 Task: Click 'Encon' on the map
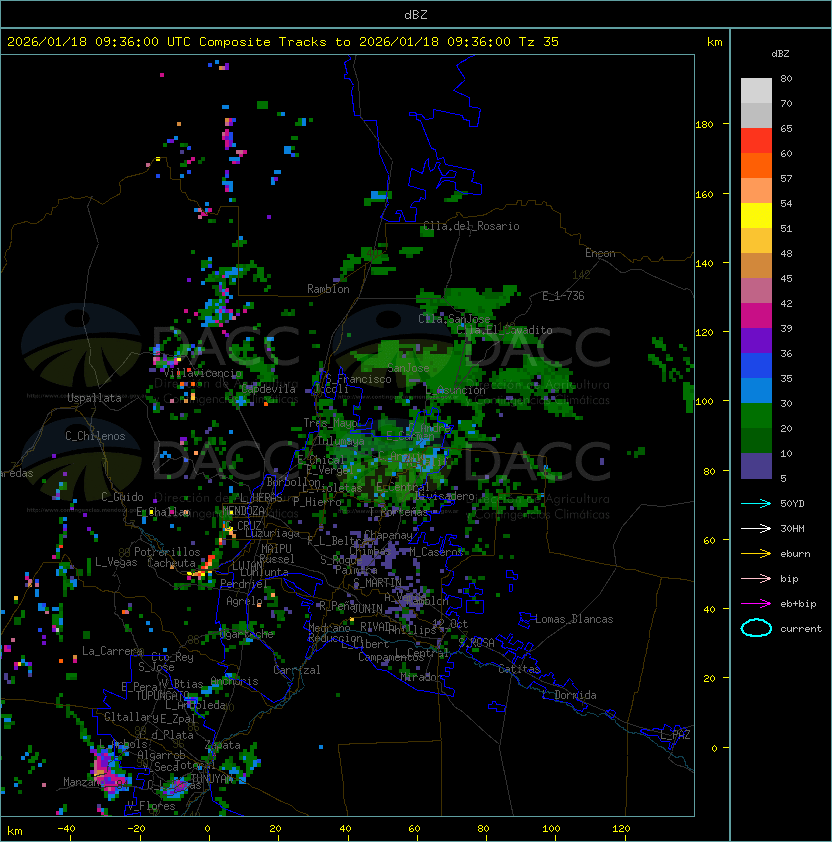(600, 253)
